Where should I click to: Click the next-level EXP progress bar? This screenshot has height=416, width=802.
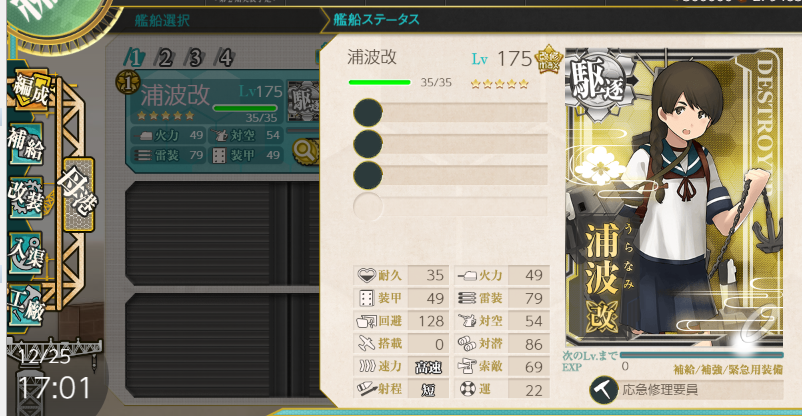(x=701, y=355)
